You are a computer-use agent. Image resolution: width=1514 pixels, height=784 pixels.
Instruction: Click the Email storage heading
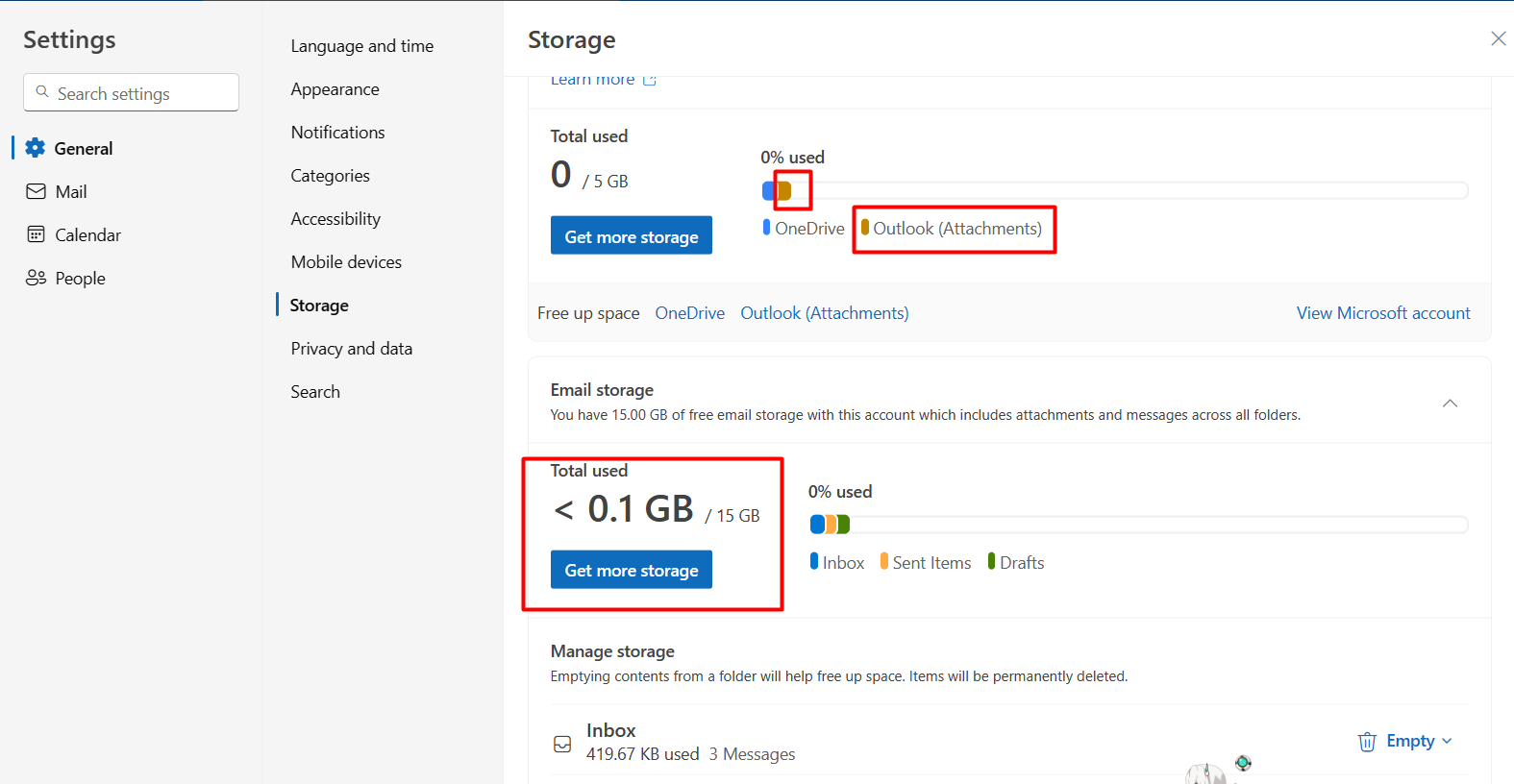(602, 390)
